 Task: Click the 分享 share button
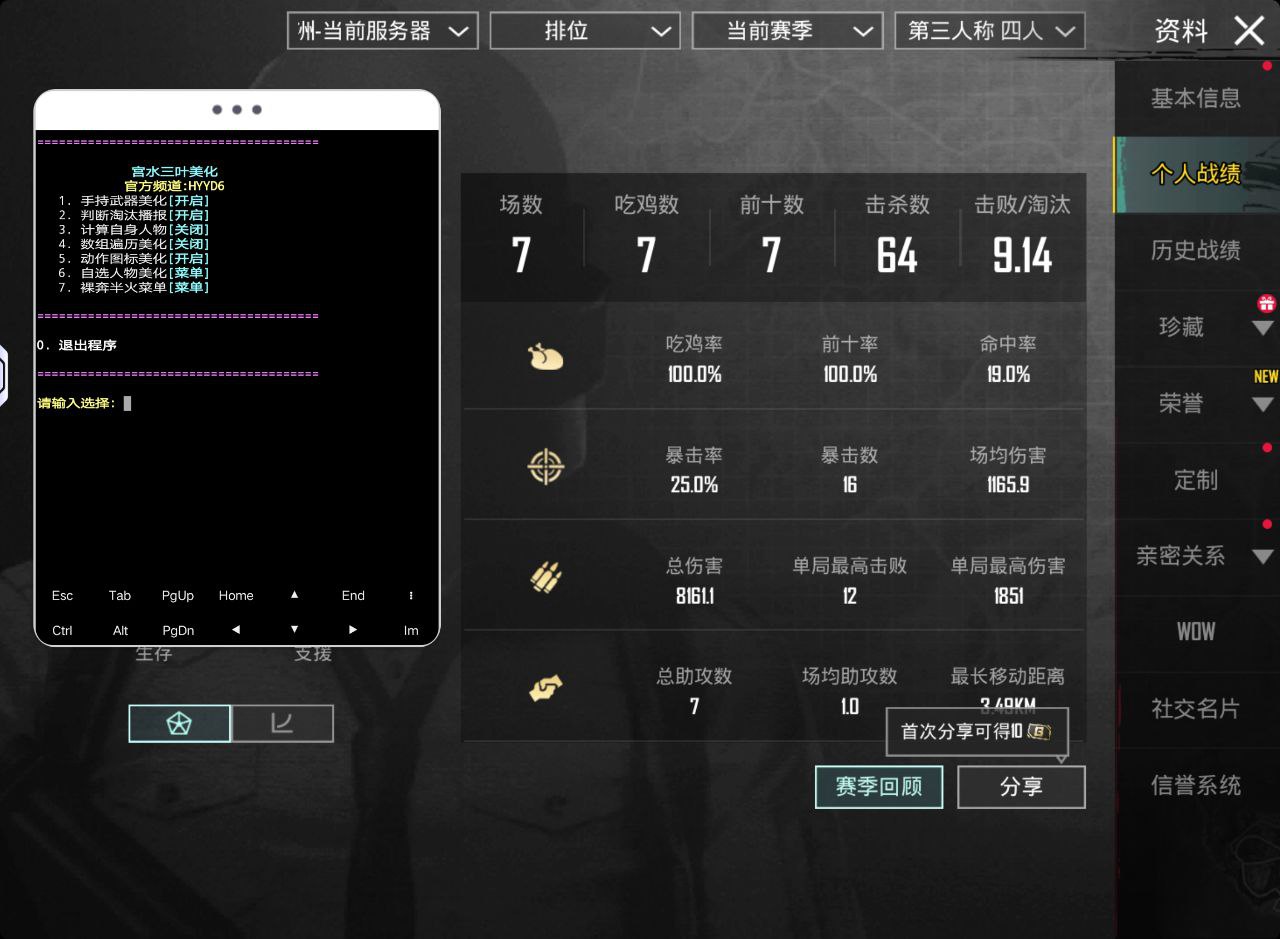[x=1021, y=787]
